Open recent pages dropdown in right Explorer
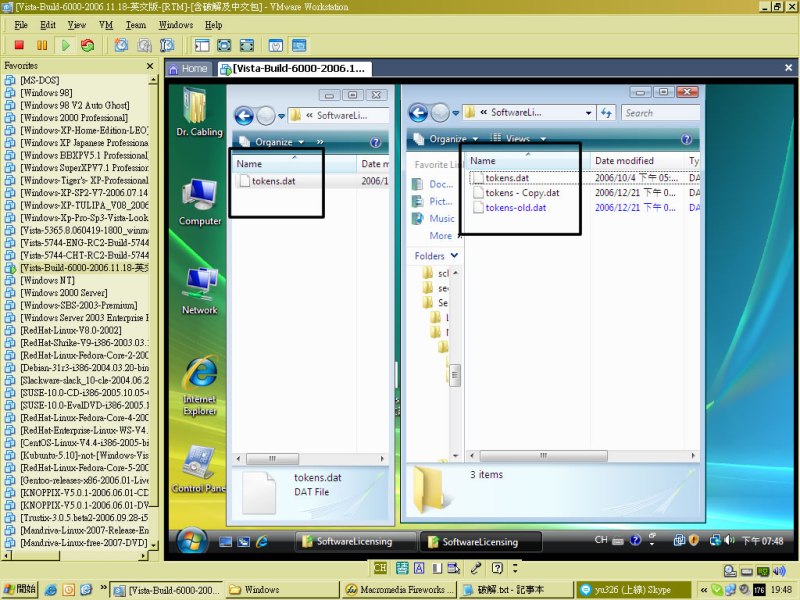Viewport: 800px width, 600px height. [x=455, y=113]
